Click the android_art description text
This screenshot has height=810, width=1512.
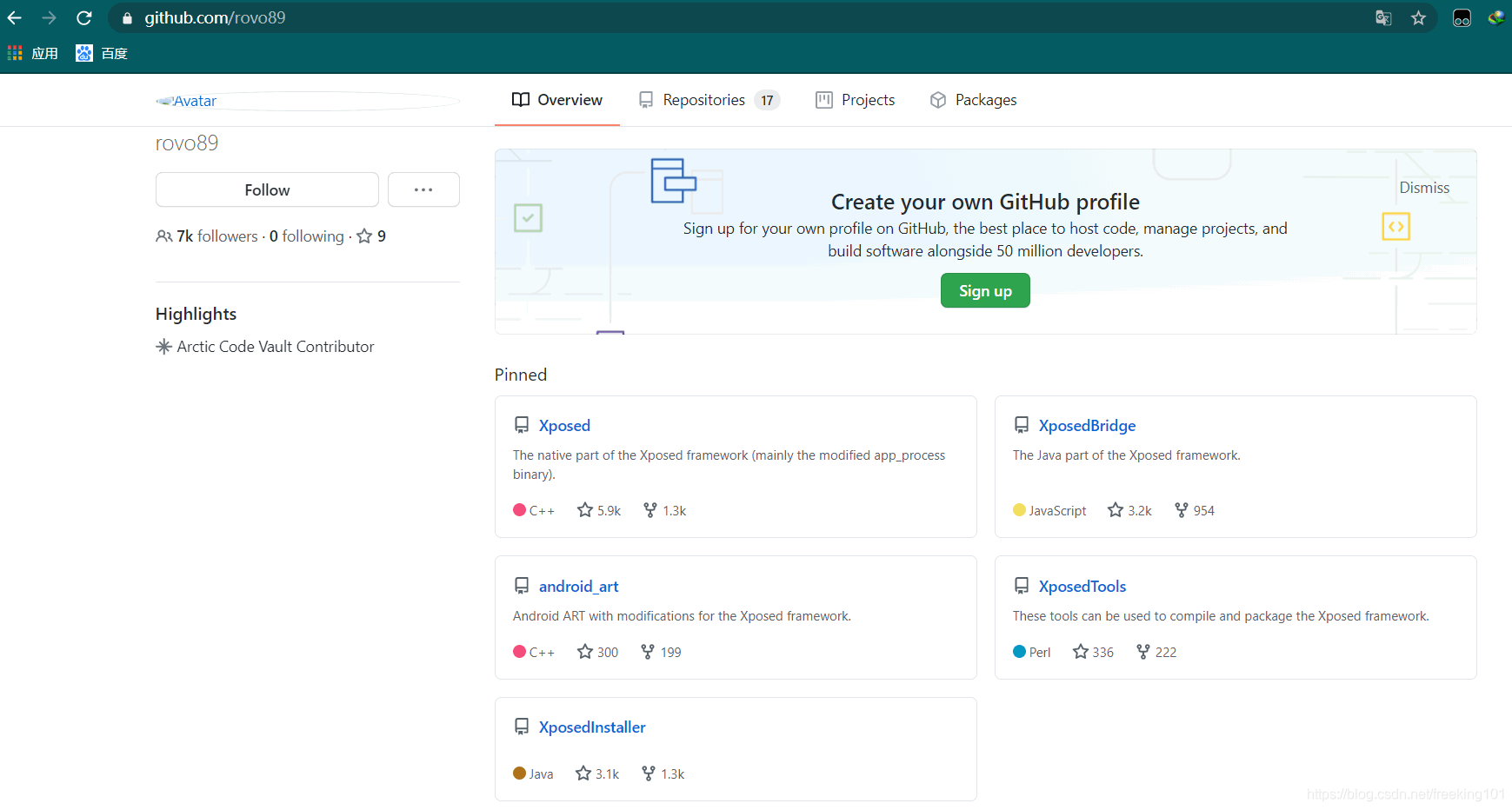pos(682,616)
